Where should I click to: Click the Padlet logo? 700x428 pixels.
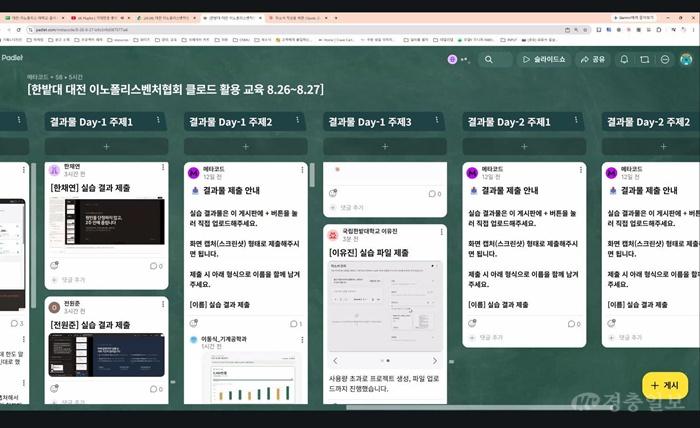pyautogui.click(x=12, y=58)
